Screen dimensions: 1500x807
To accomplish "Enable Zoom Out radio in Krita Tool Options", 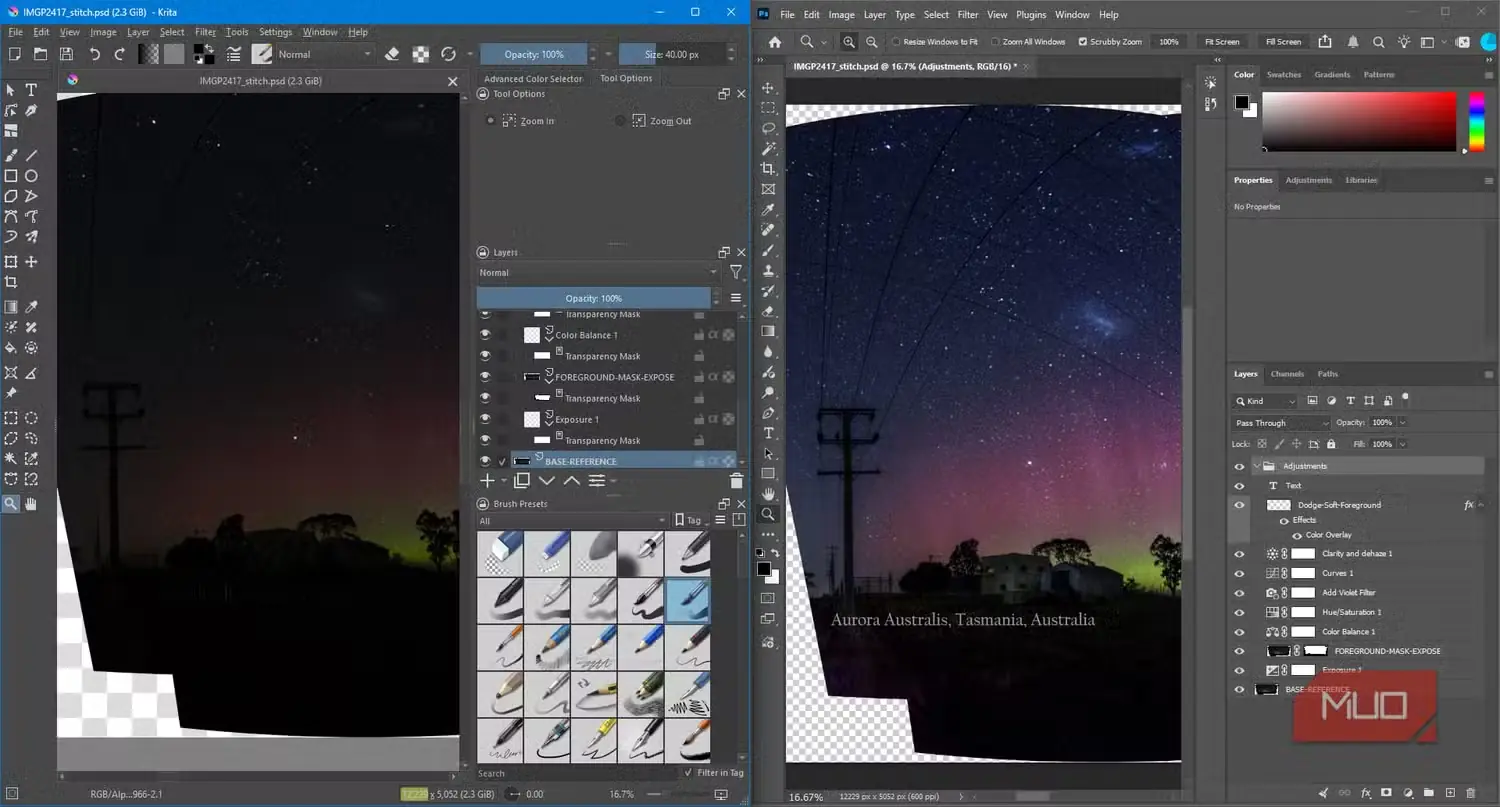I will pyautogui.click(x=620, y=121).
